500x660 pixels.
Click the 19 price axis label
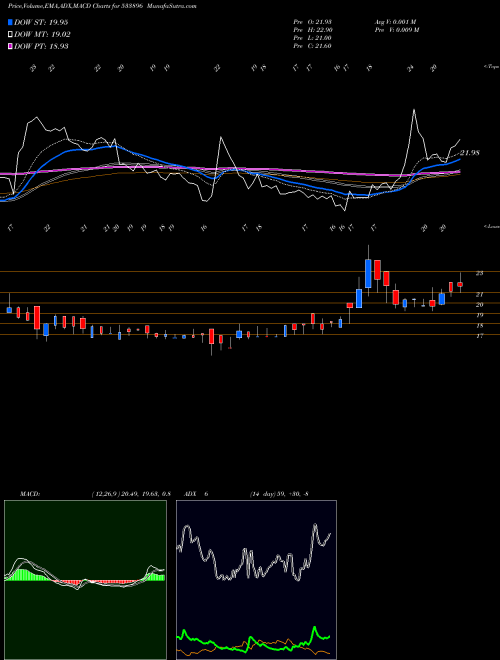click(x=479, y=315)
